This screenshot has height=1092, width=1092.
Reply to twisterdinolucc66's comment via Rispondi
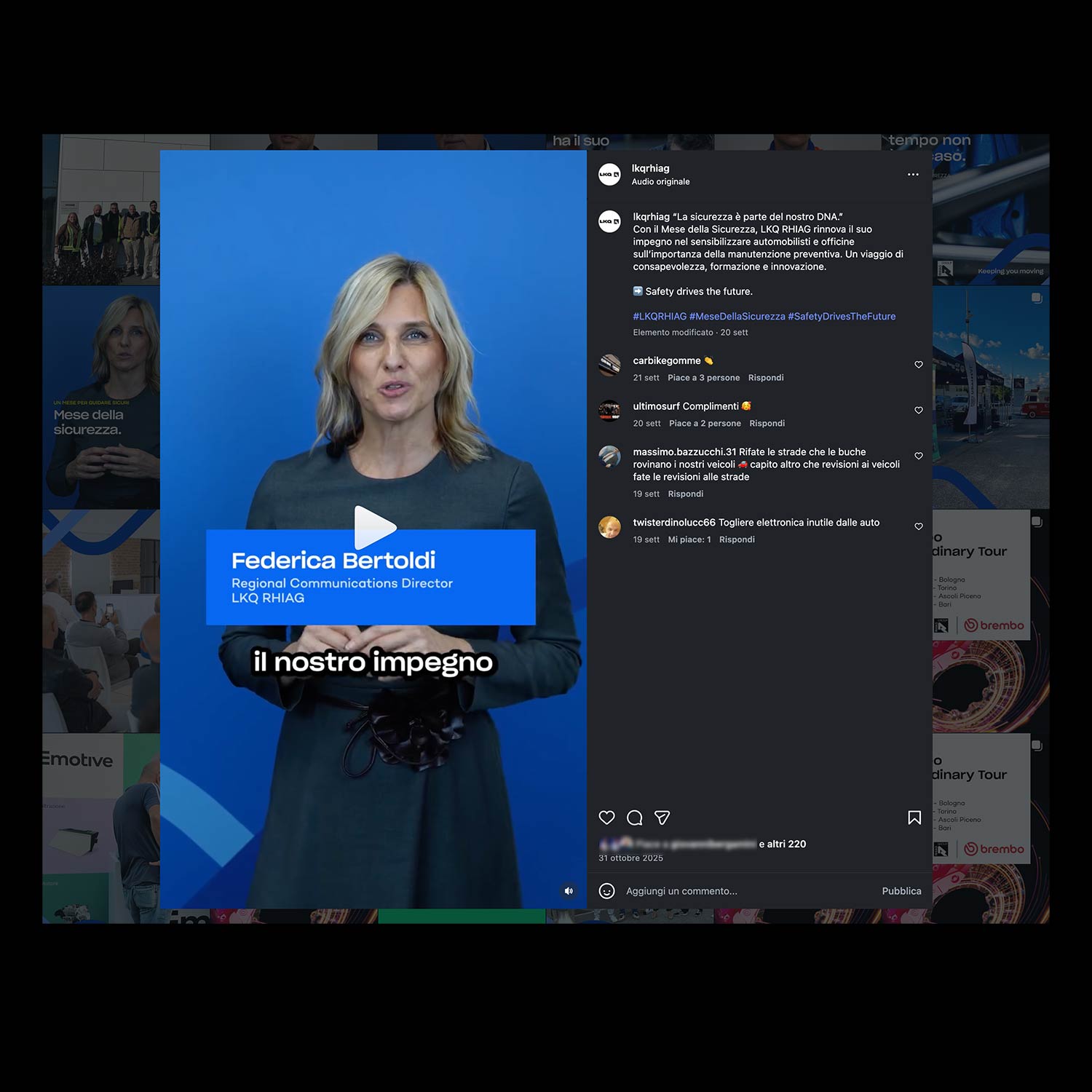pyautogui.click(x=737, y=540)
